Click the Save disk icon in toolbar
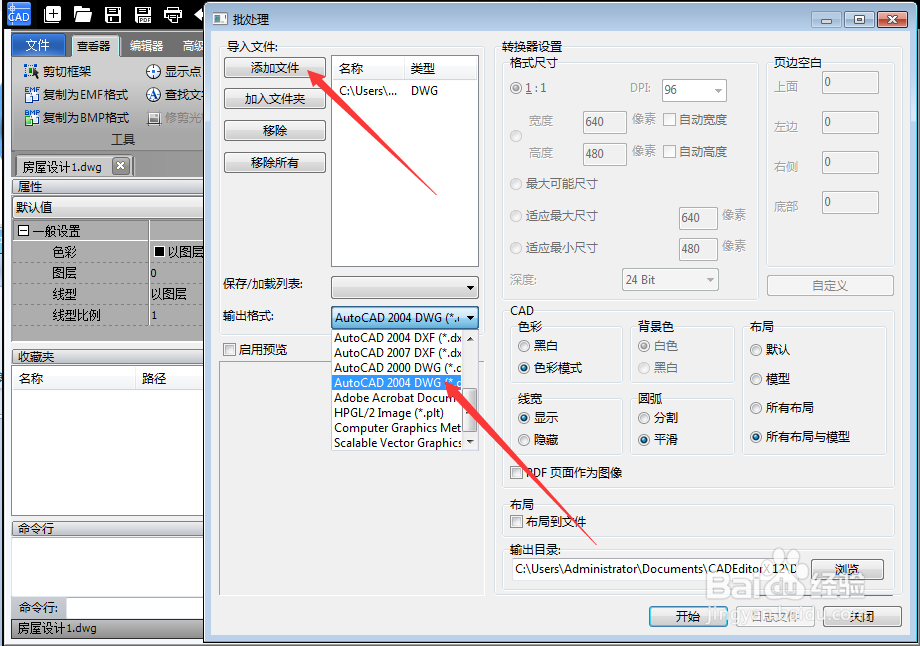 [113, 14]
